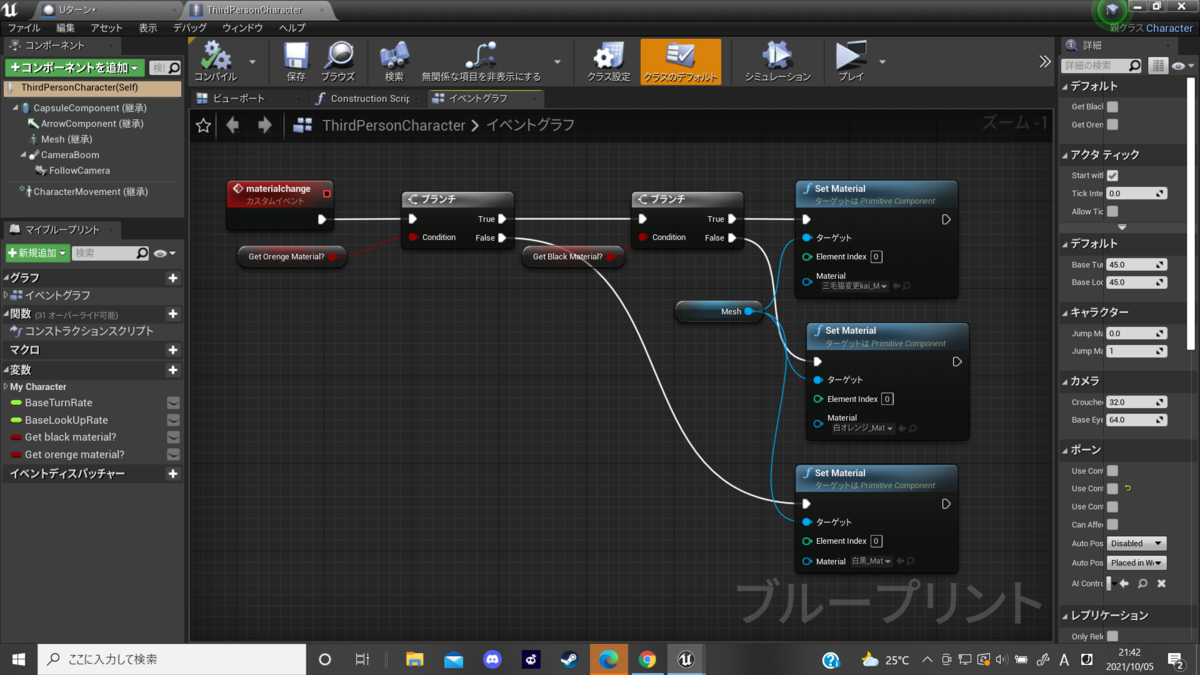
Task: Click the Find (検索) binoculars icon
Action: coord(394,56)
